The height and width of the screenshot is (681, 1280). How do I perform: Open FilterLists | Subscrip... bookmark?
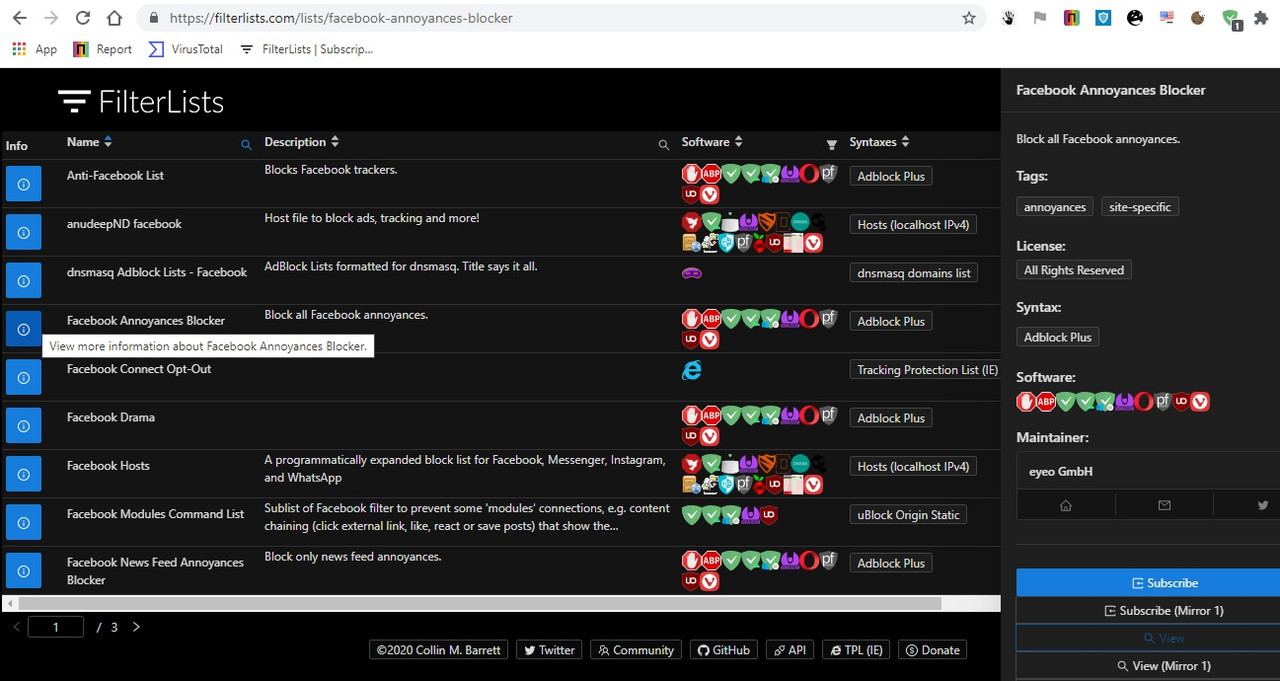tap(306, 49)
